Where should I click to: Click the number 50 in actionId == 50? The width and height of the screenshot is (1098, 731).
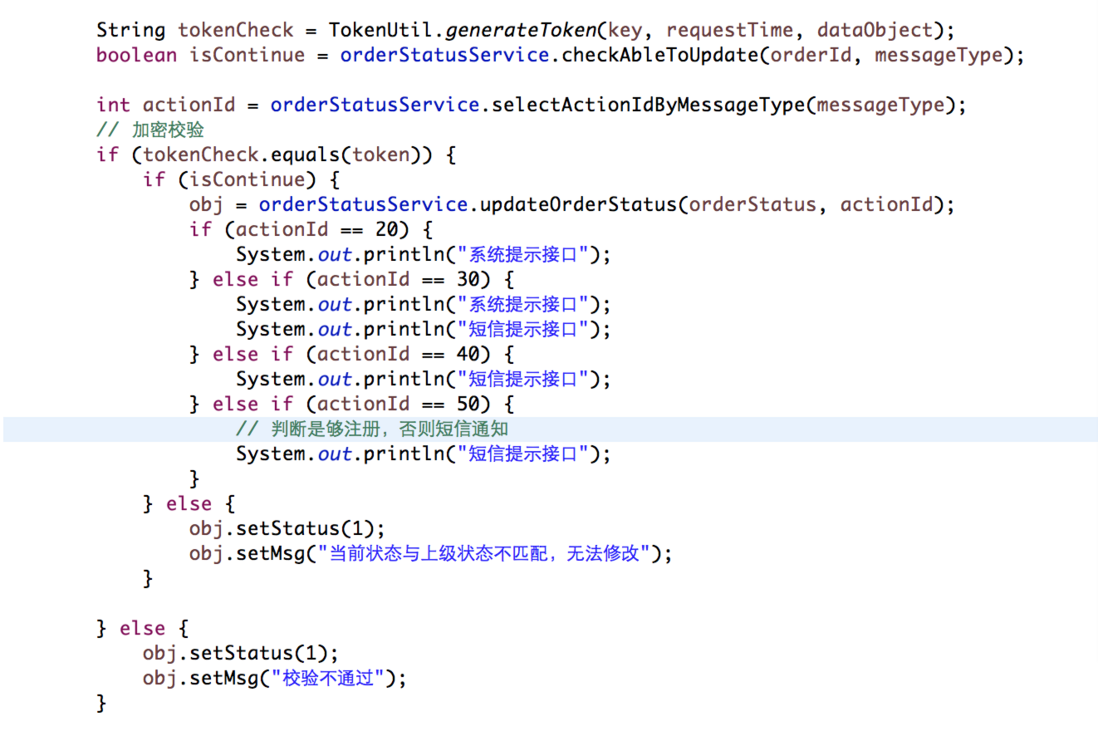468,404
